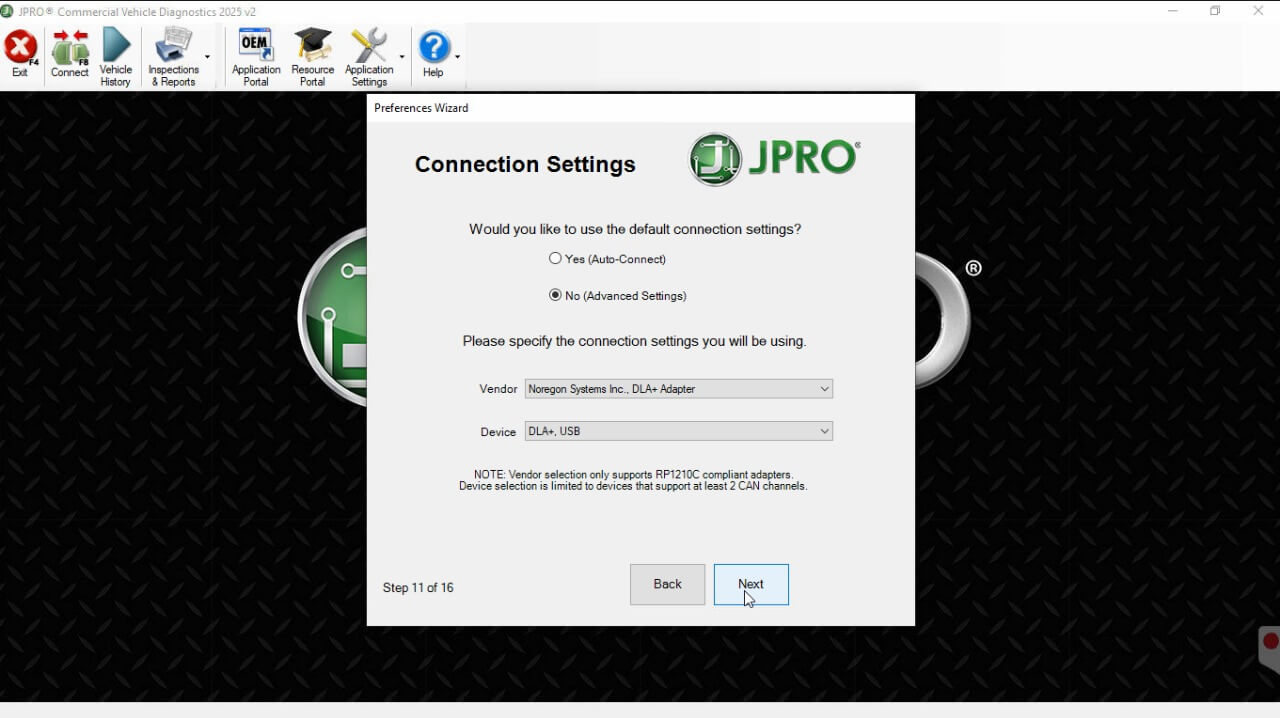Click the JPRO logo in wizard

tap(774, 160)
